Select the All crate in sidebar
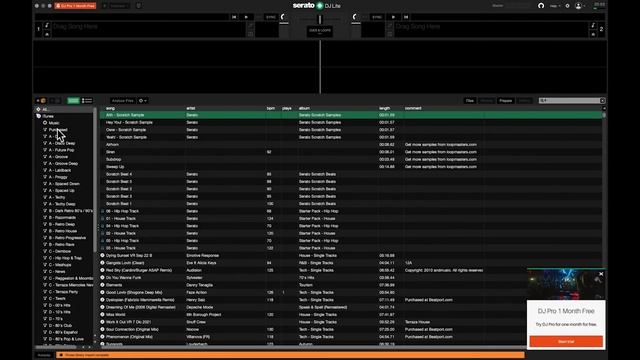Screen dimensions: 640x360 [x=64, y=109]
